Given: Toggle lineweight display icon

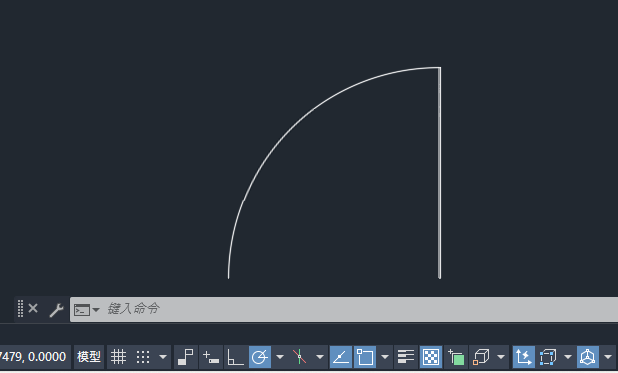Looking at the screenshot, I should click(x=406, y=357).
